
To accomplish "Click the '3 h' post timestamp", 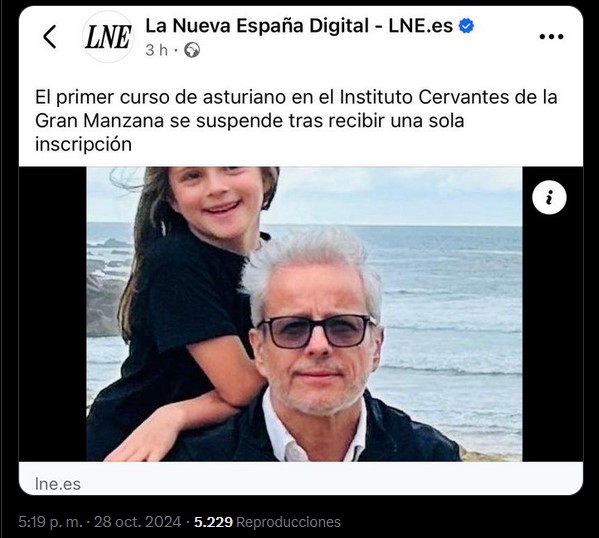I will pos(156,50).
